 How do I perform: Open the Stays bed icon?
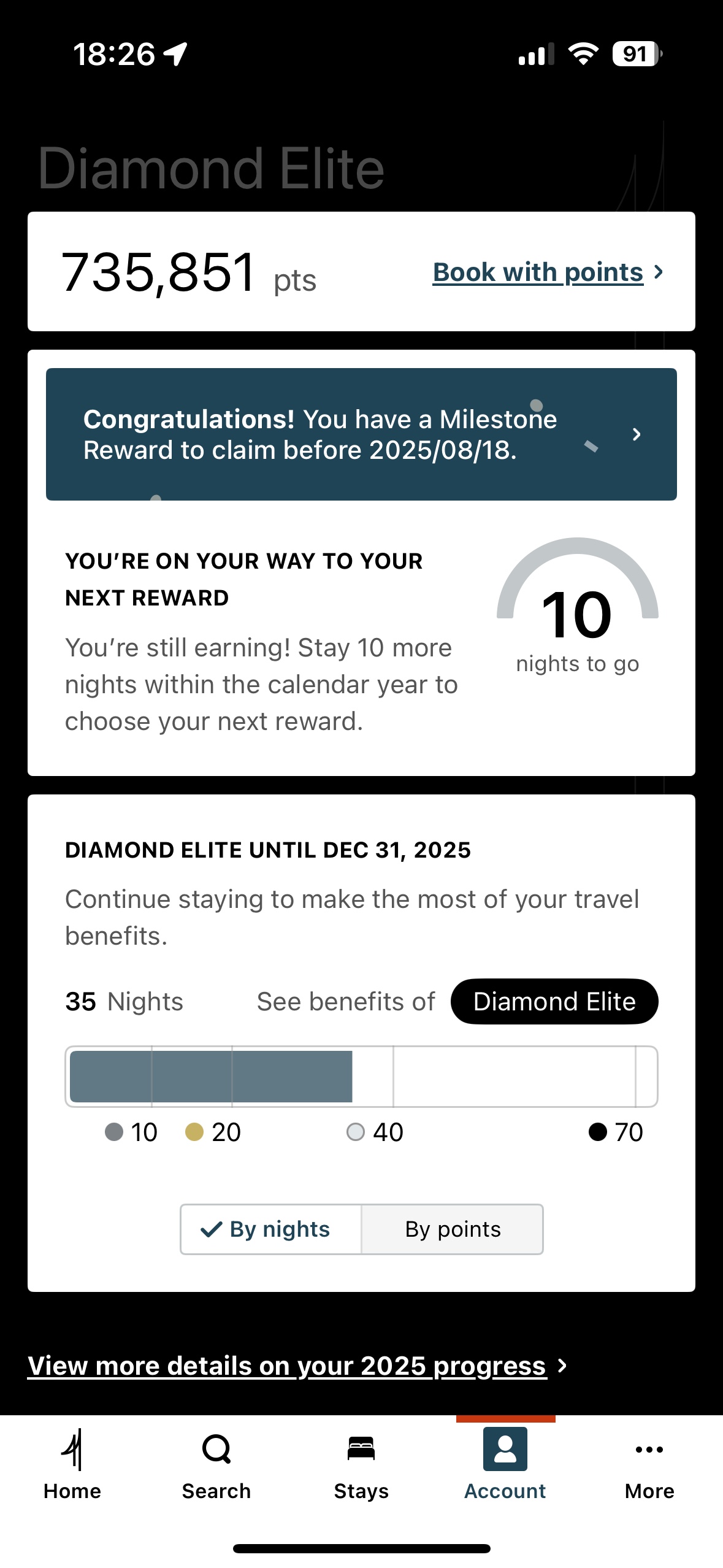(x=361, y=1449)
